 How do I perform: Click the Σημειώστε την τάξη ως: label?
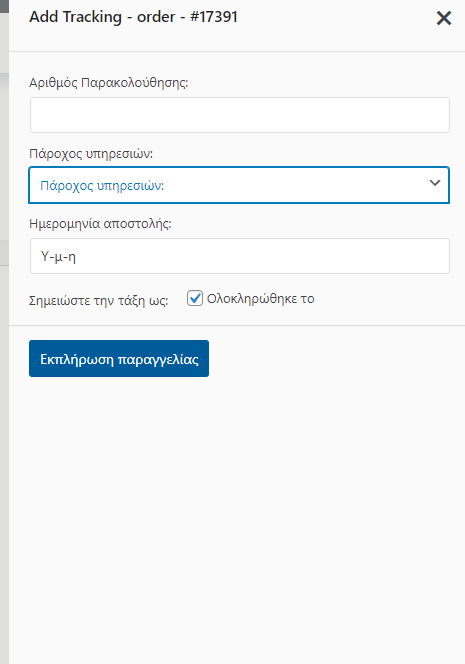99,301
